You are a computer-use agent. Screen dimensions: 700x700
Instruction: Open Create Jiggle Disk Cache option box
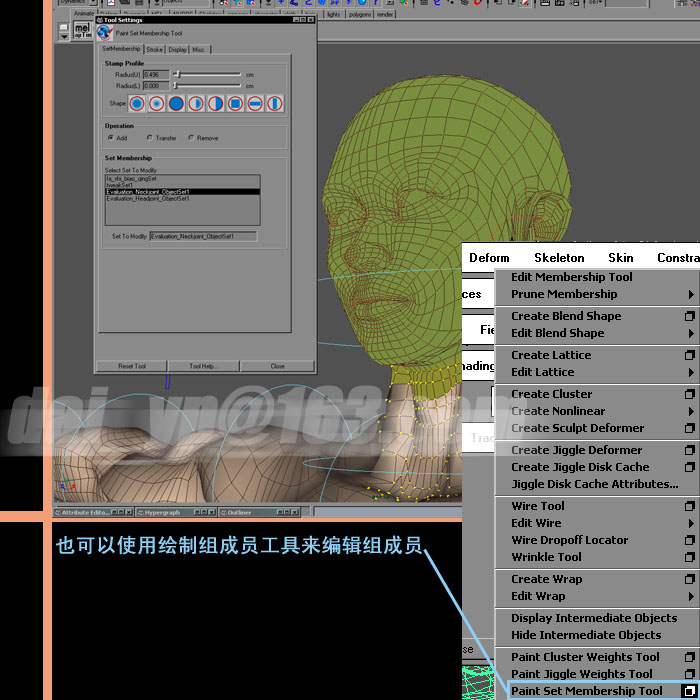(690, 467)
